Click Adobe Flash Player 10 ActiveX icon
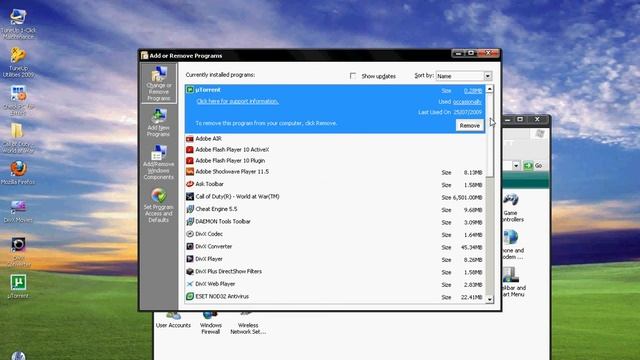This screenshot has height=360, width=640. (x=190, y=150)
